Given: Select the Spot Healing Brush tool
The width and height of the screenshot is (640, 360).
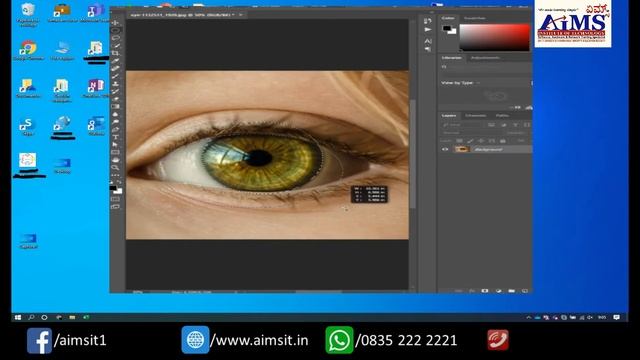Looking at the screenshot, I should click(x=116, y=68).
